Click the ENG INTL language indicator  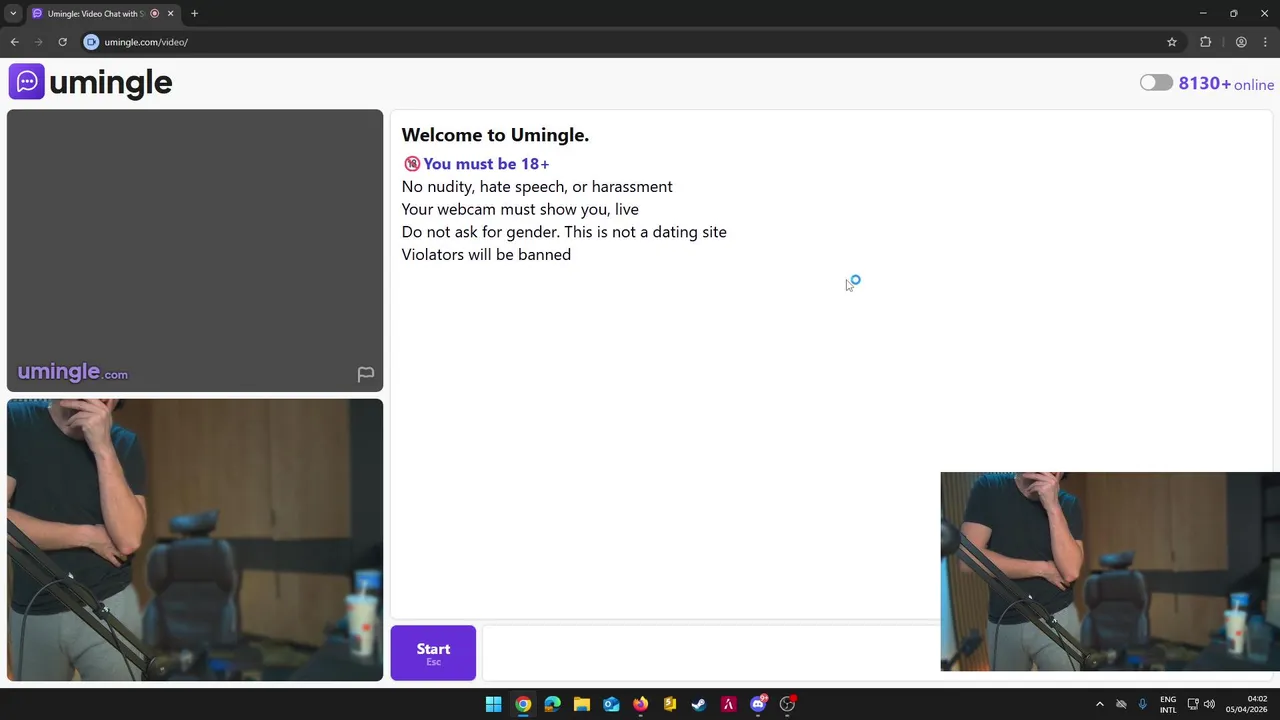click(x=1168, y=704)
